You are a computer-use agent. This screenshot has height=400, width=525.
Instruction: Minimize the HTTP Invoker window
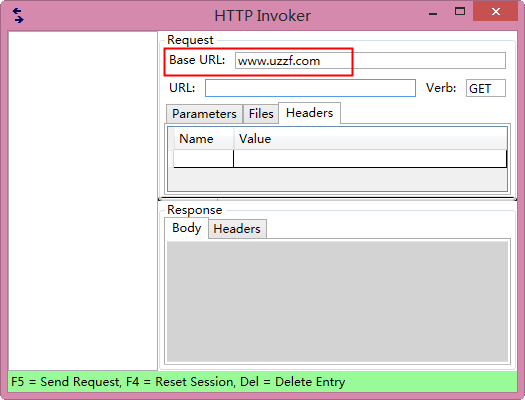(x=433, y=13)
